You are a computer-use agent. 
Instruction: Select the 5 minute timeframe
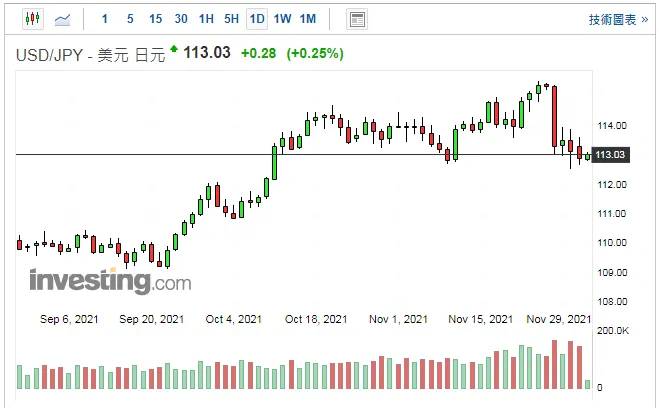[130, 19]
